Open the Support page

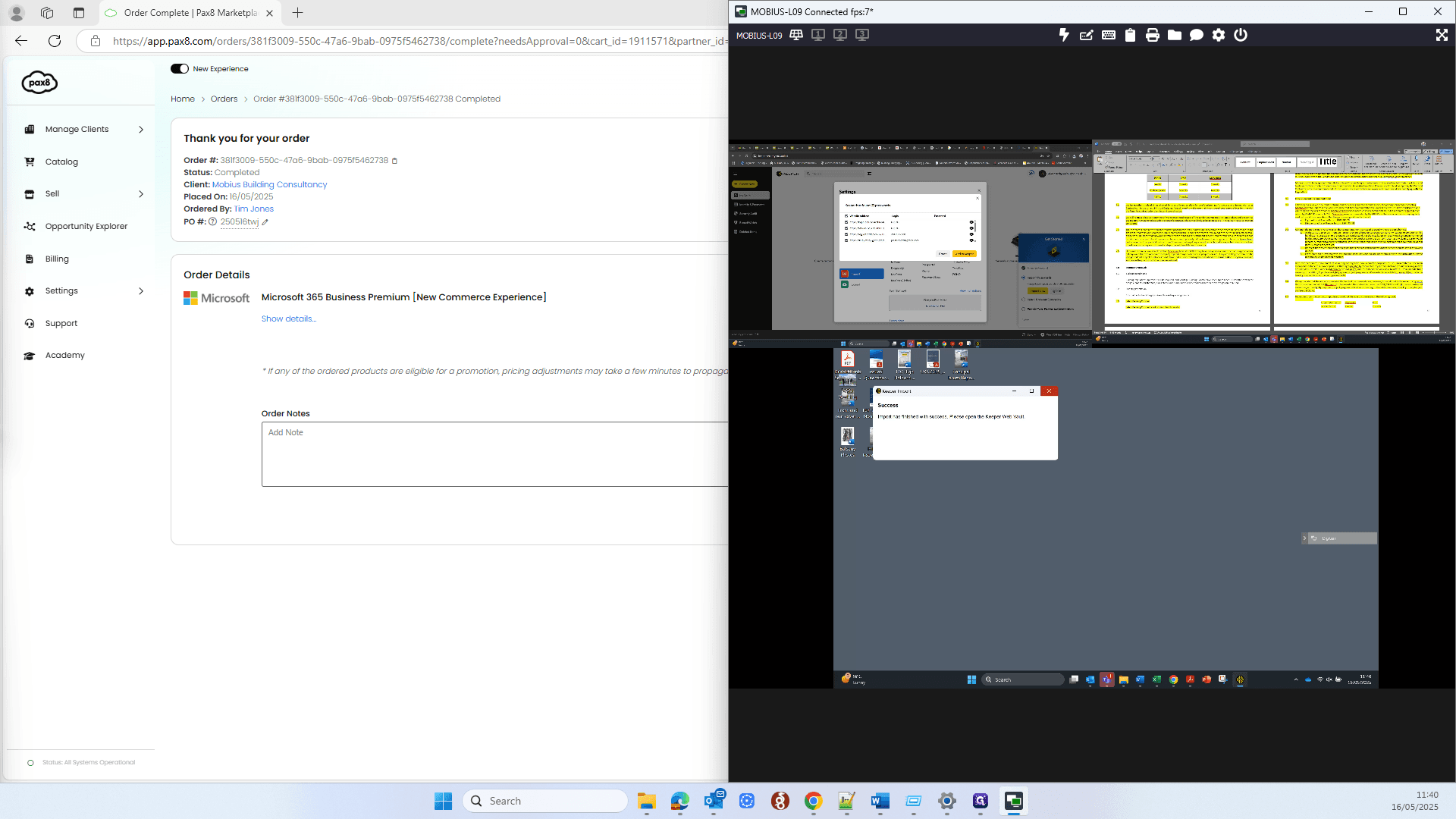tap(61, 323)
